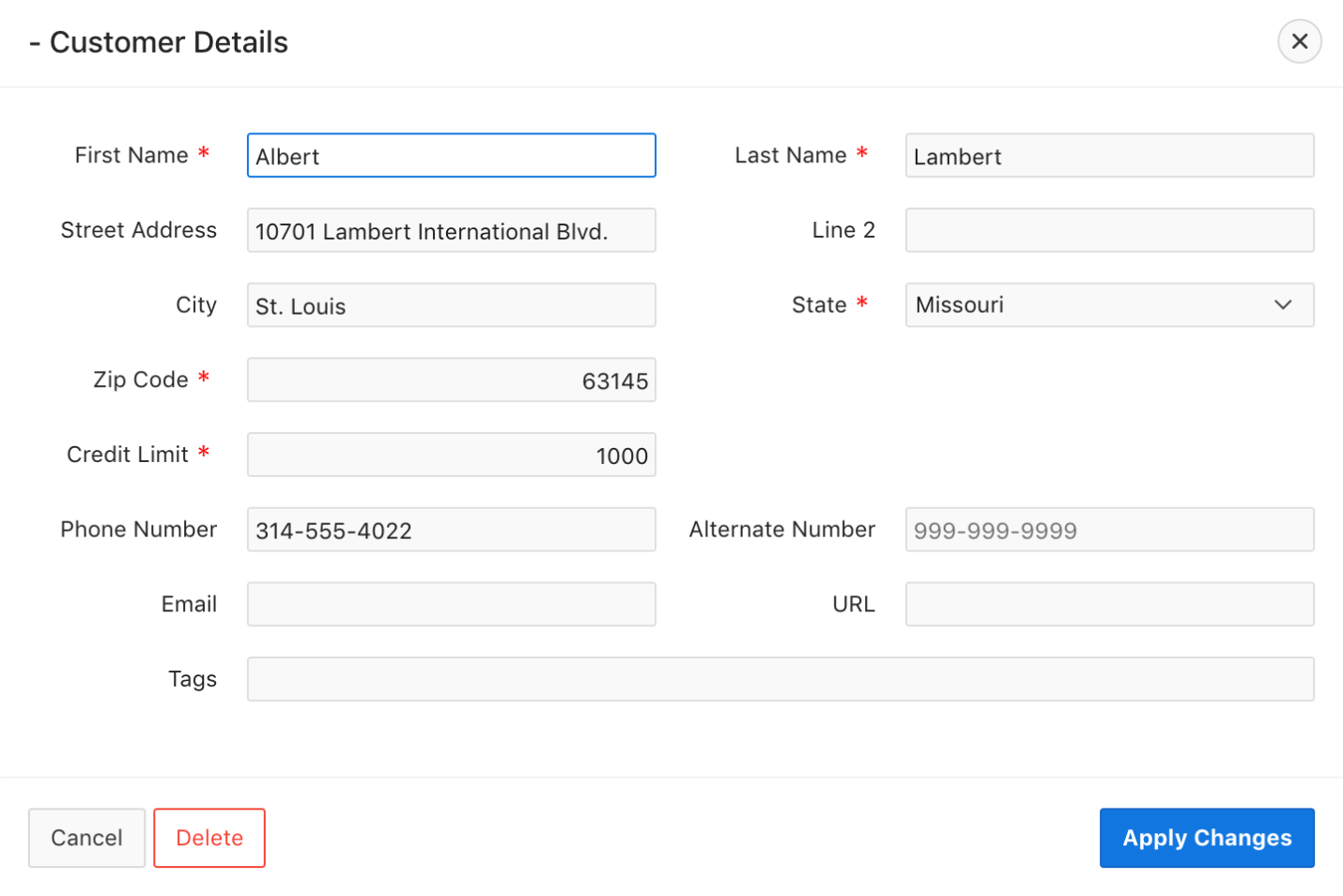The width and height of the screenshot is (1343, 896).
Task: Click the Last Name field with Lambert
Action: point(1108,156)
